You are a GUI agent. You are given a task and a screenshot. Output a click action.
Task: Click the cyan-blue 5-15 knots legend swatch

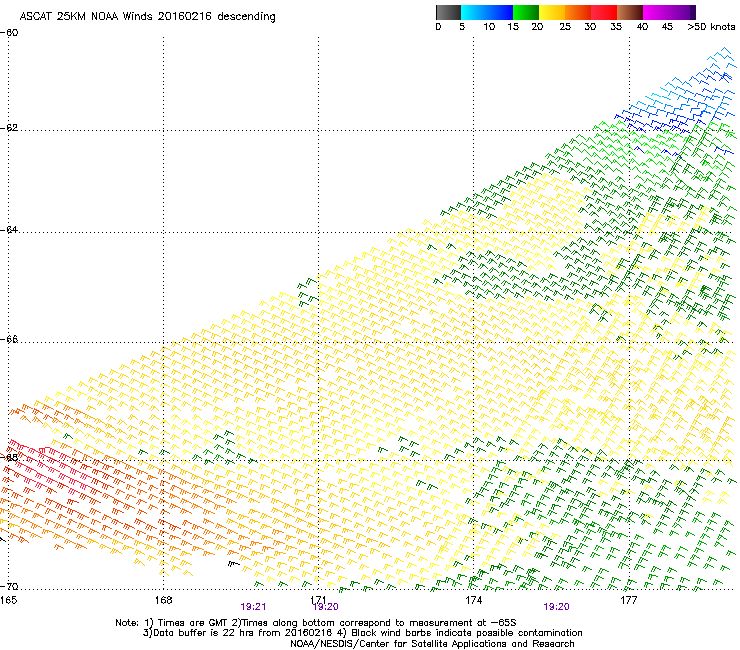pyautogui.click(x=487, y=12)
